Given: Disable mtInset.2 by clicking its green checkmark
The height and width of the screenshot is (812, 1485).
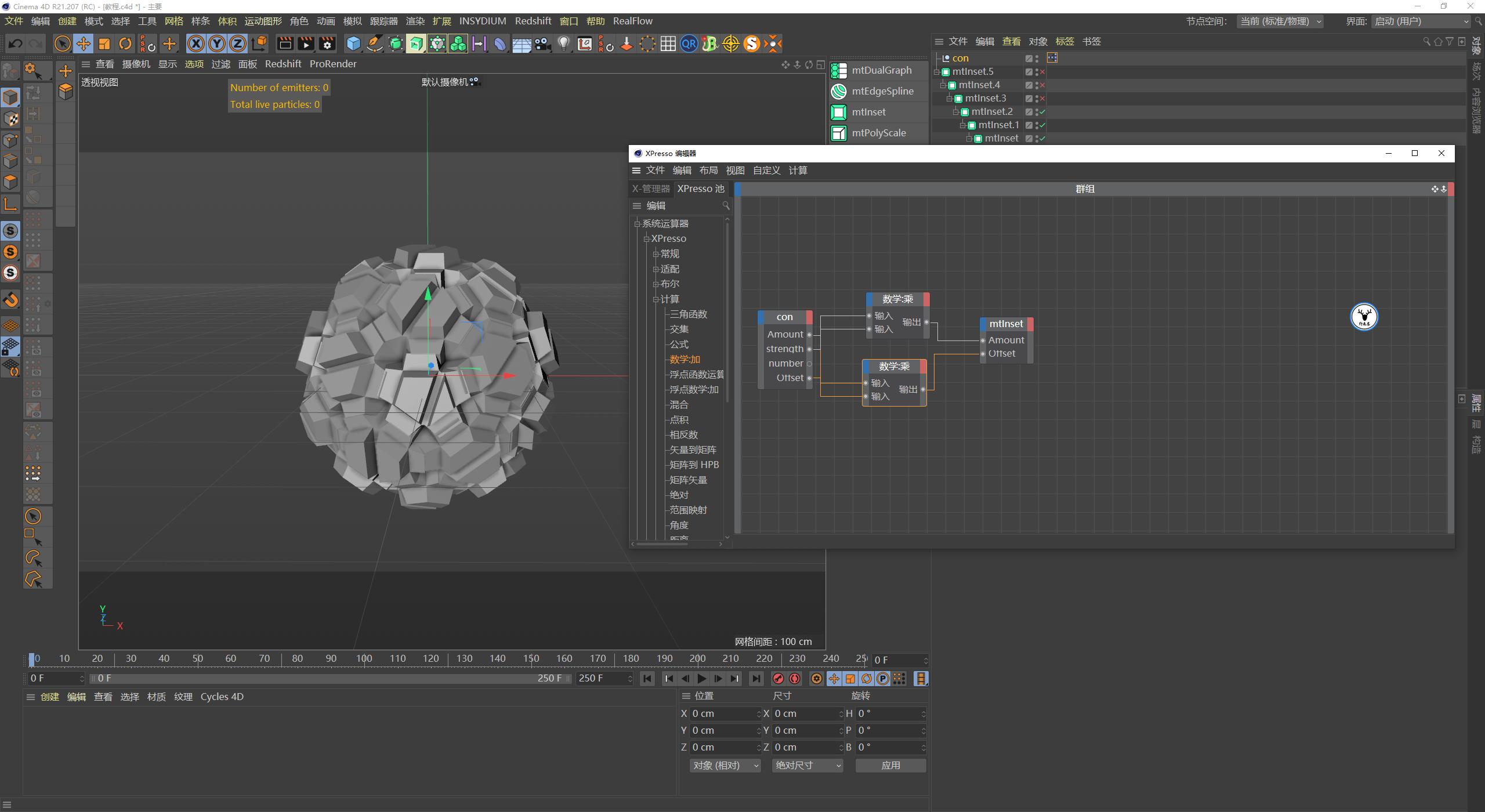Looking at the screenshot, I should coord(1042,111).
